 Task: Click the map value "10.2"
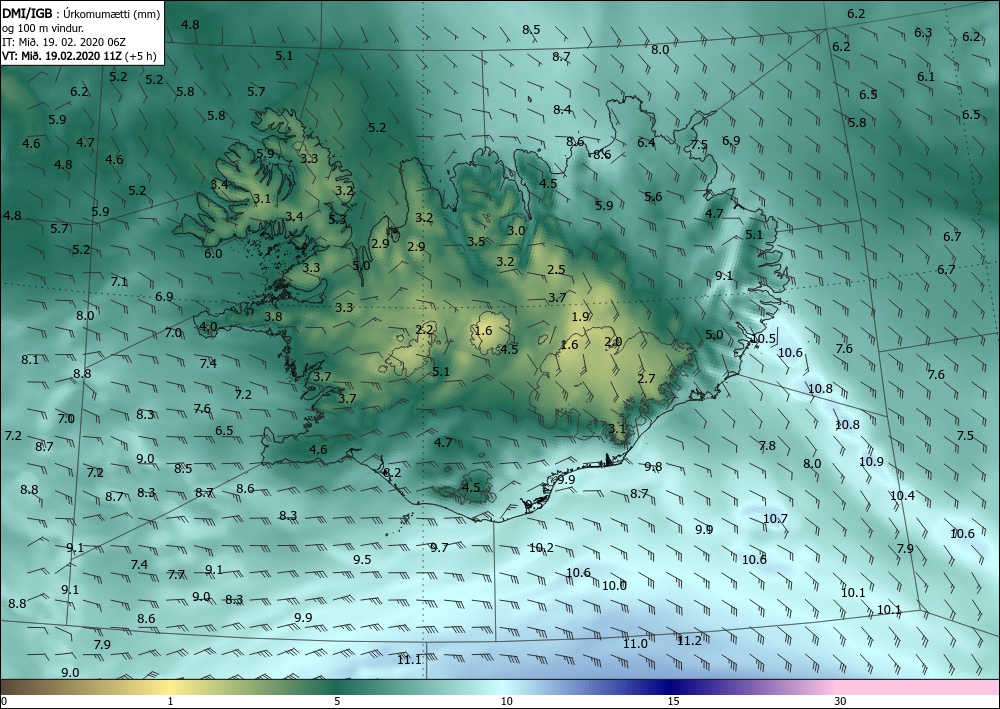pyautogui.click(x=541, y=547)
